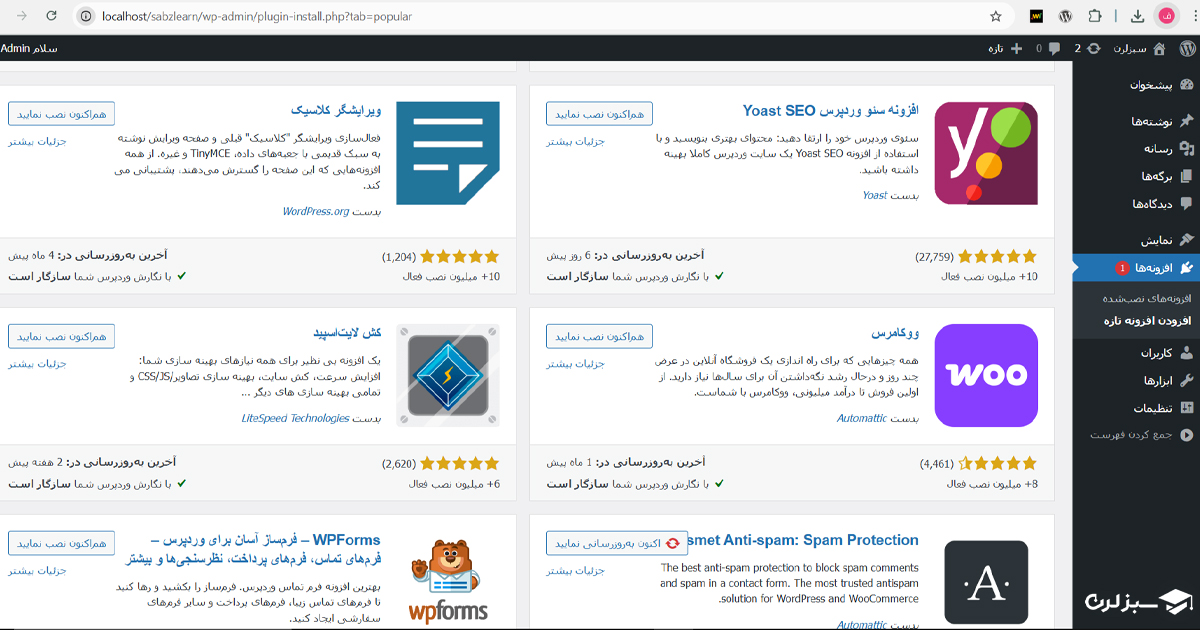Open the Users (کاربران) sidebar item

coord(1134,353)
